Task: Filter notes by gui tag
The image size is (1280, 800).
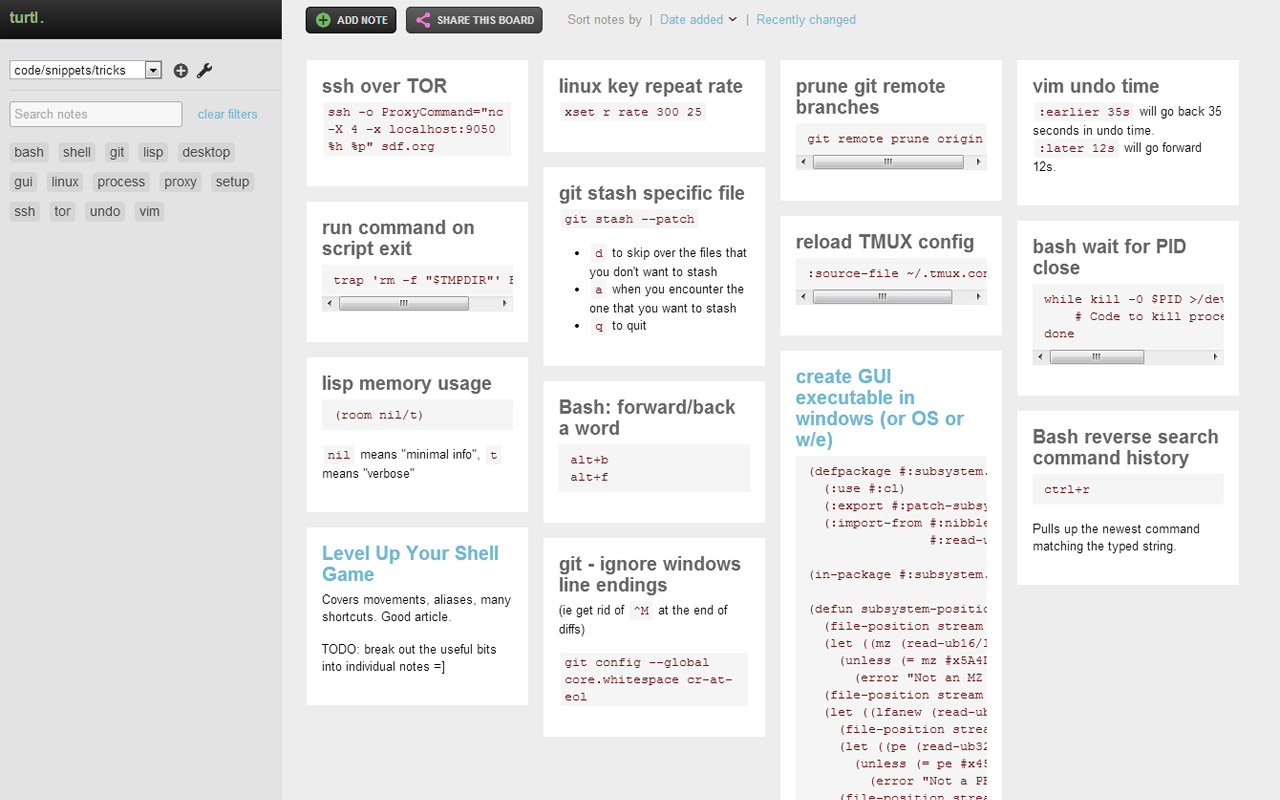Action: (23, 182)
